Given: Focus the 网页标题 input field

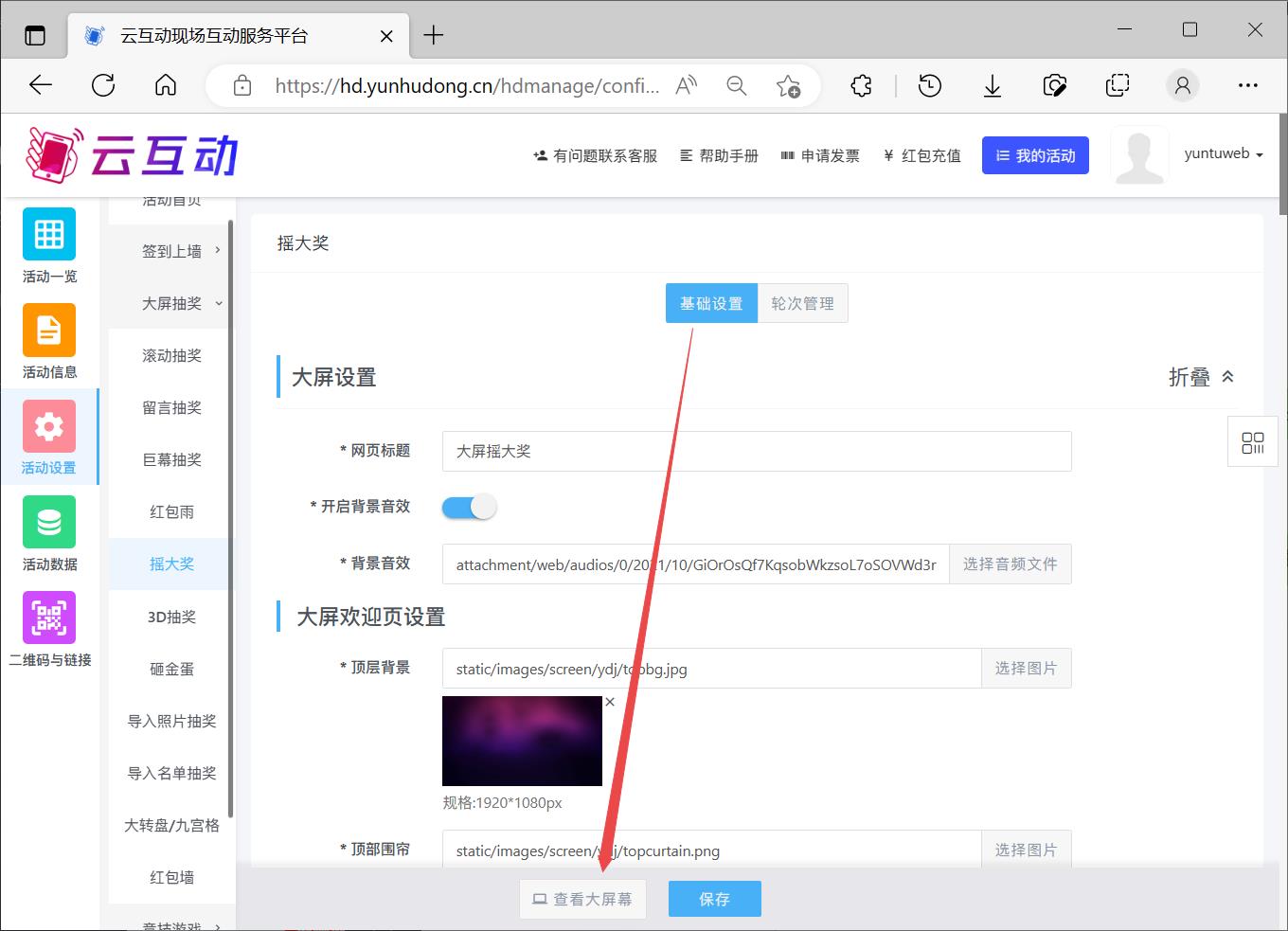Looking at the screenshot, I should click(x=757, y=451).
